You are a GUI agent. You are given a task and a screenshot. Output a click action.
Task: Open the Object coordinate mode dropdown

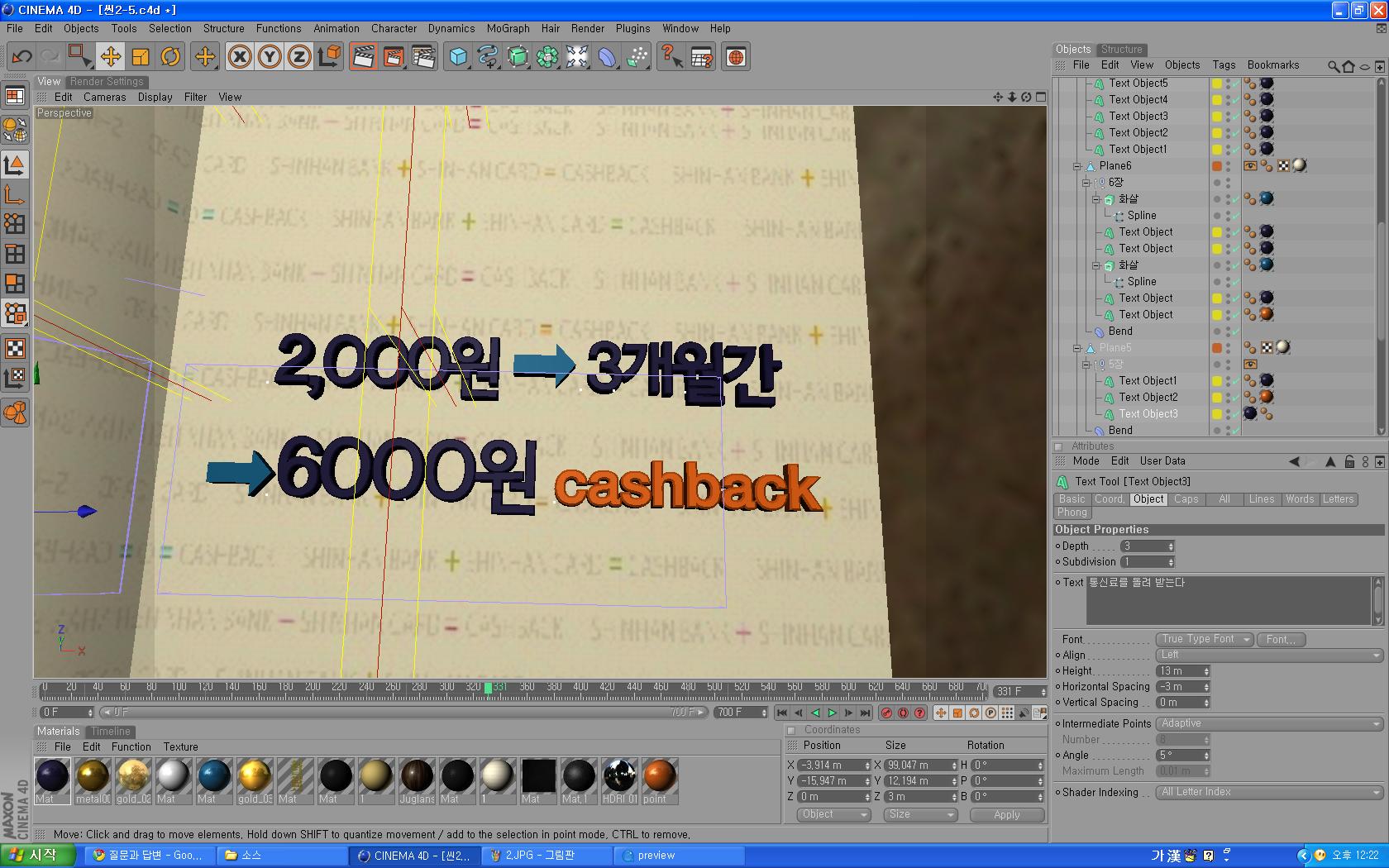834,814
